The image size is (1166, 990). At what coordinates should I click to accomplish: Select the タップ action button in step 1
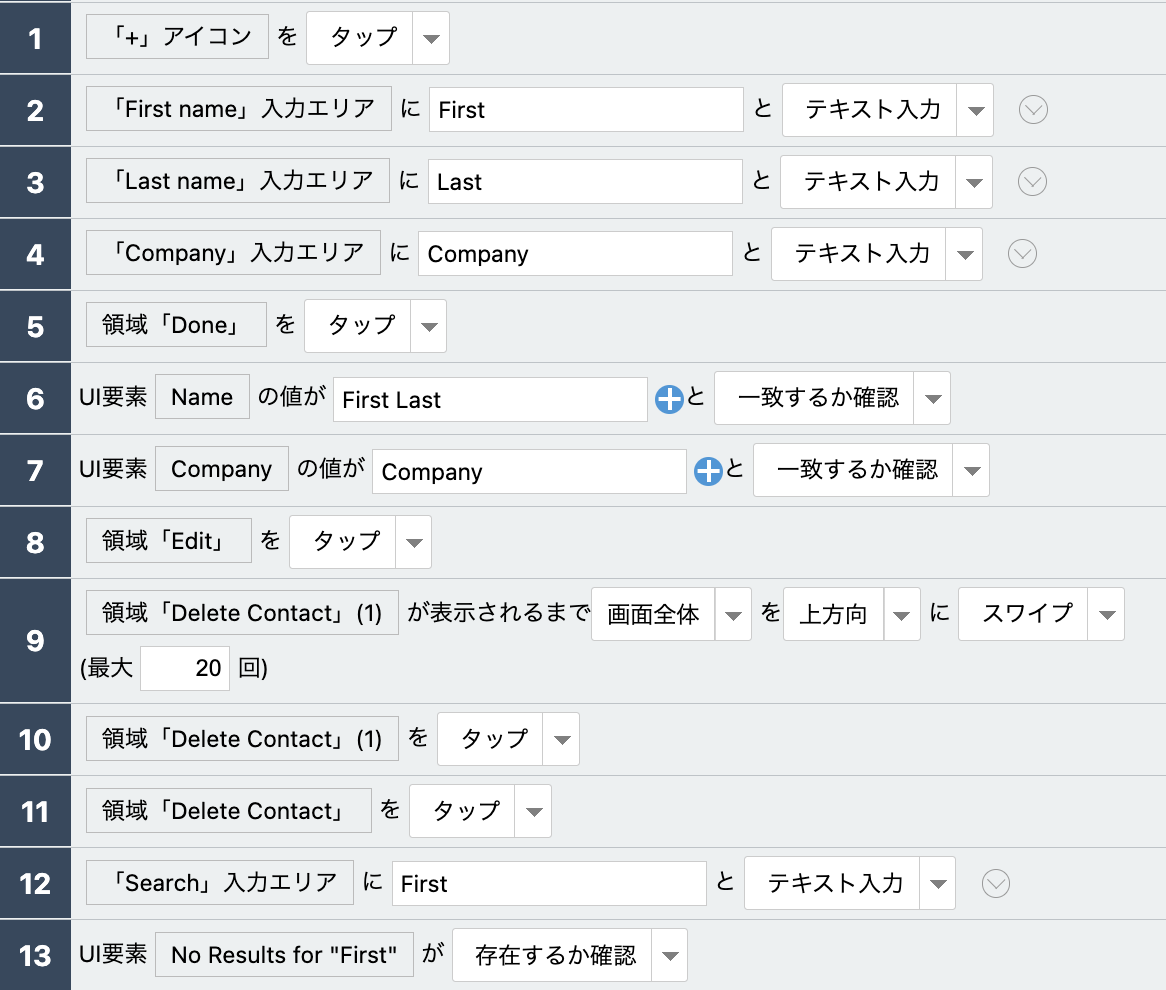pyautogui.click(x=360, y=38)
